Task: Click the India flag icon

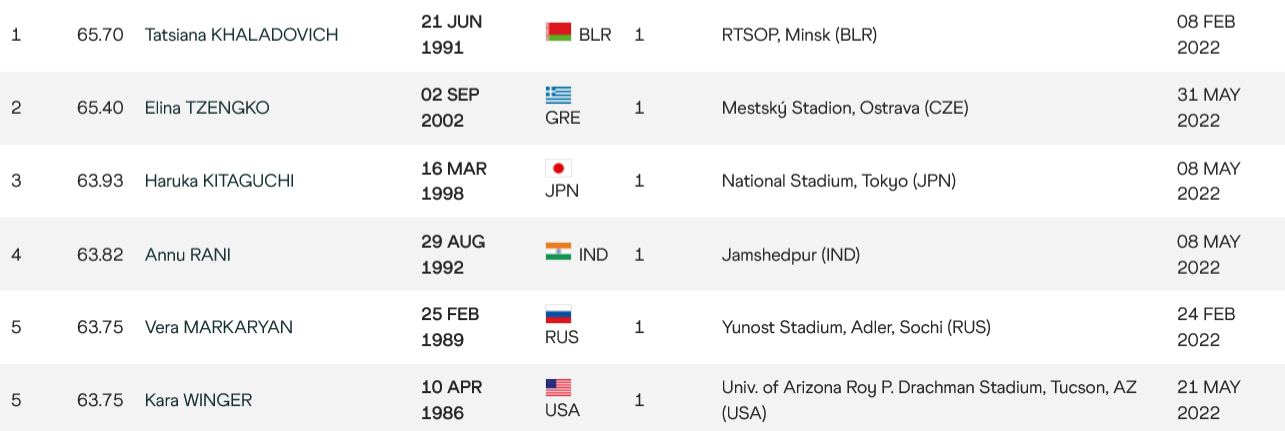Action: point(558,252)
